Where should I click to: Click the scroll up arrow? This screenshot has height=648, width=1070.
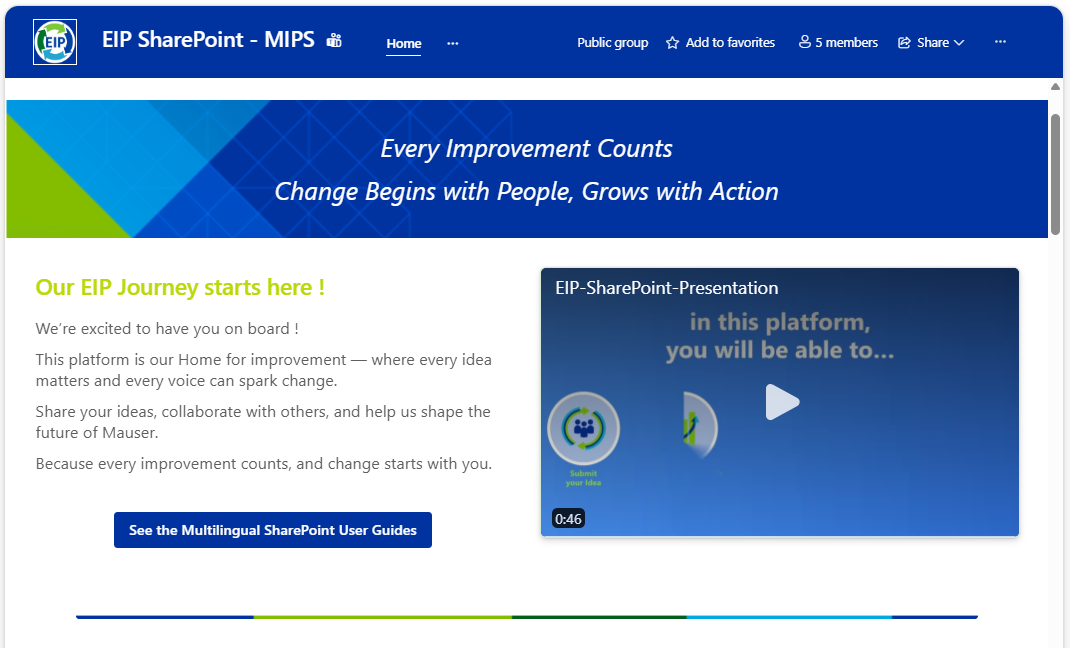tap(1055, 87)
